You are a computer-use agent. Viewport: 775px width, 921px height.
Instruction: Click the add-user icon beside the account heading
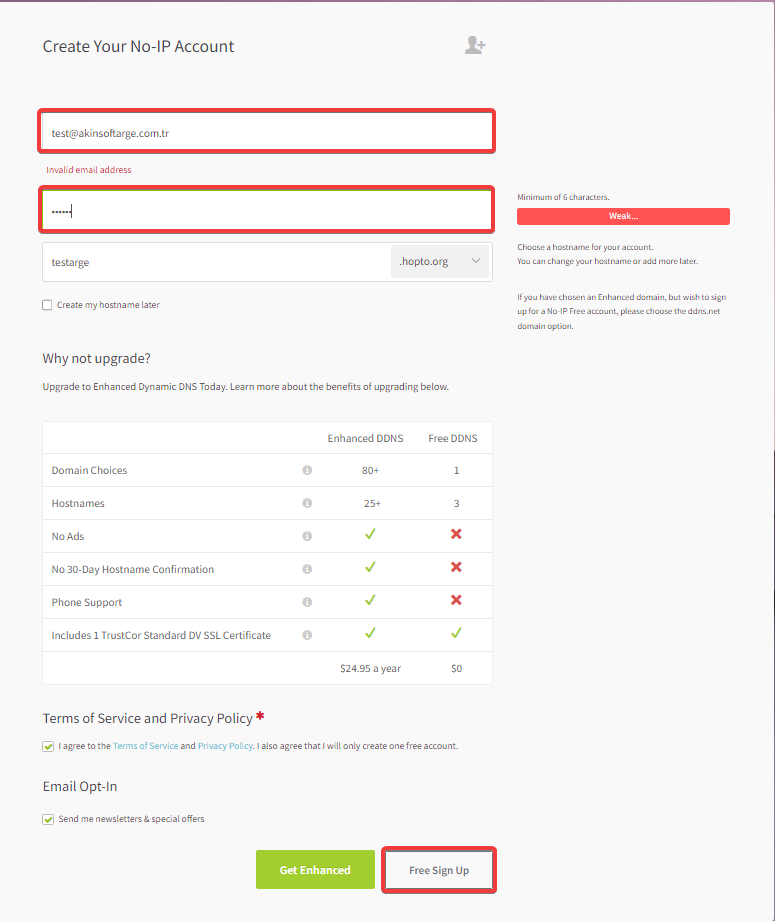(x=475, y=45)
